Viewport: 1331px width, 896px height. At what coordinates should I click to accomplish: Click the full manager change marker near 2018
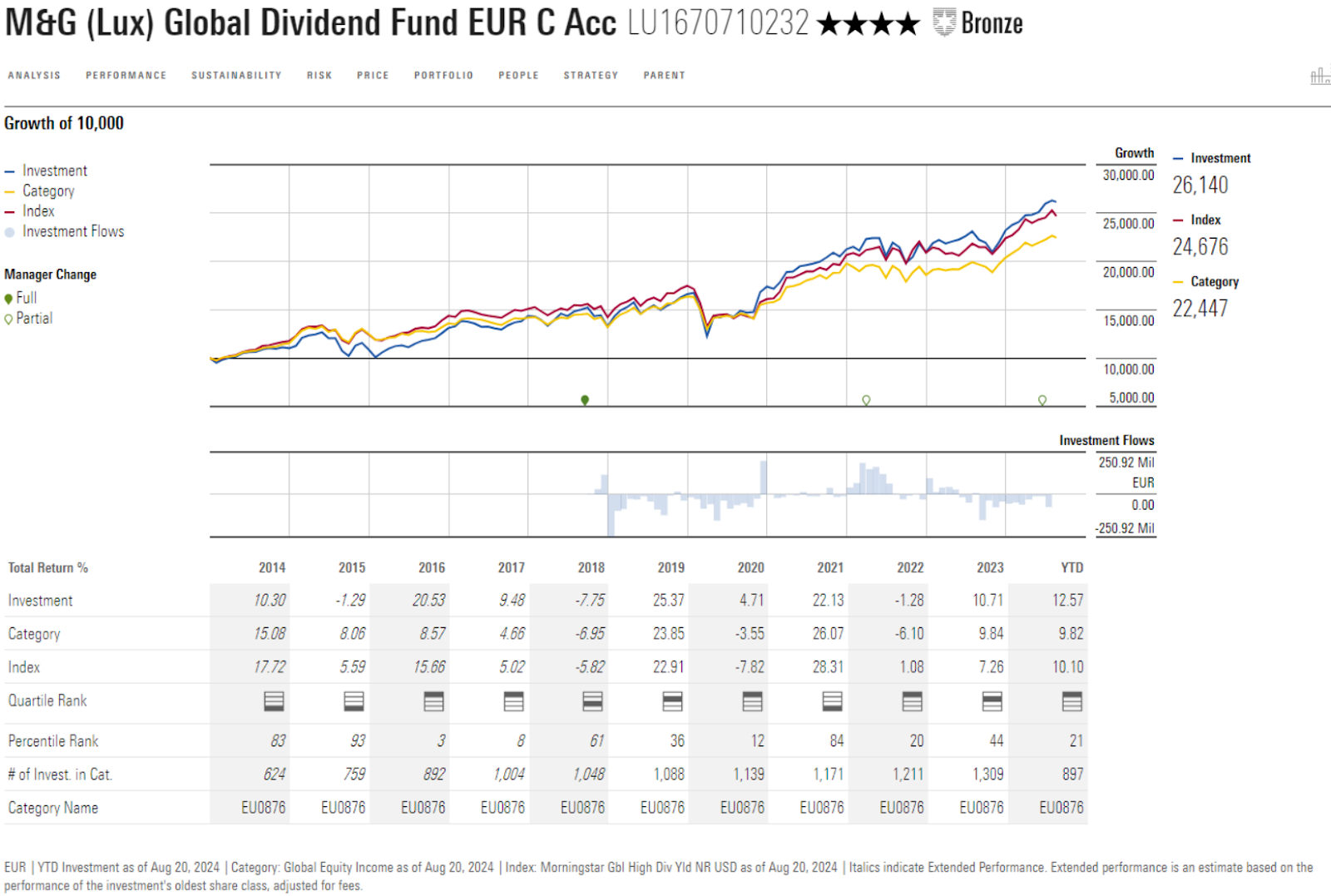(x=585, y=400)
